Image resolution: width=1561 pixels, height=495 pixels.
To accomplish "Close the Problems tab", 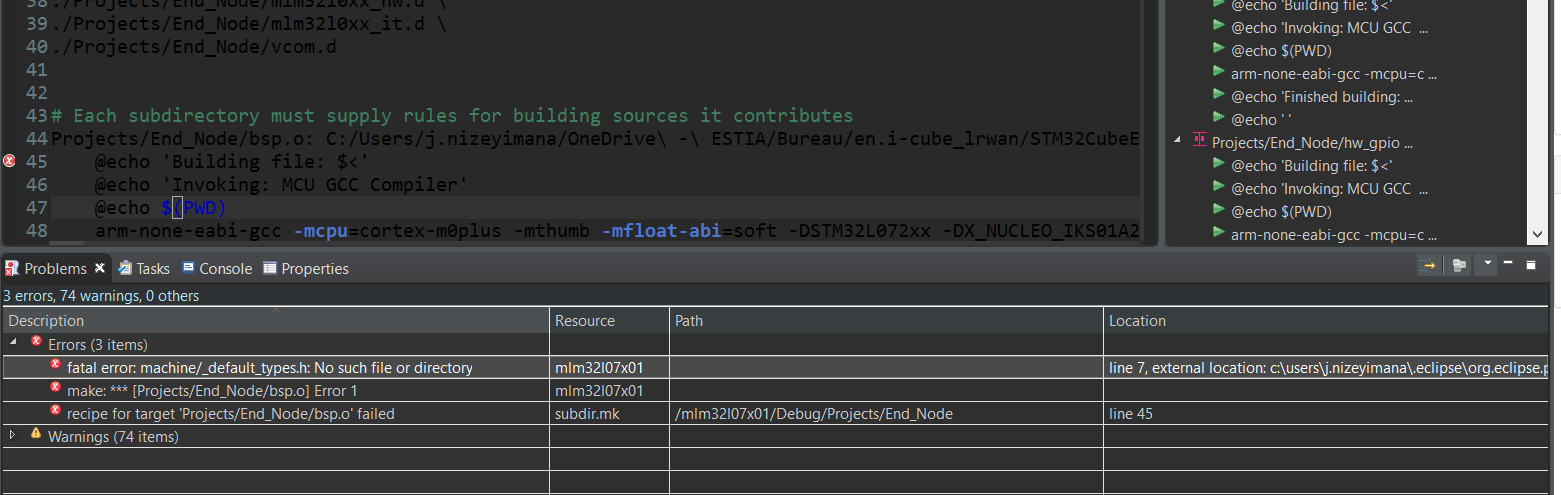I will (x=100, y=268).
